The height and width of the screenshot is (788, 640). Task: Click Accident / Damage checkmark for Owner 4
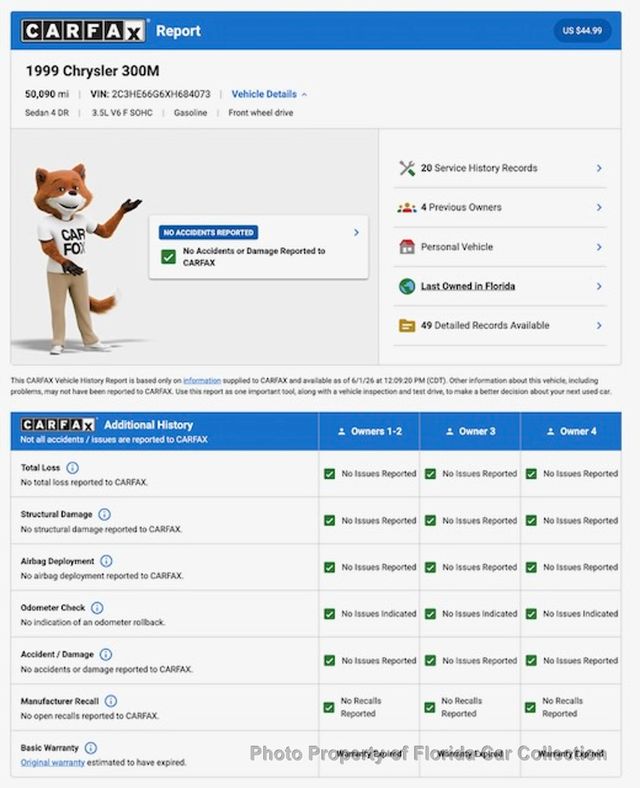coord(531,660)
